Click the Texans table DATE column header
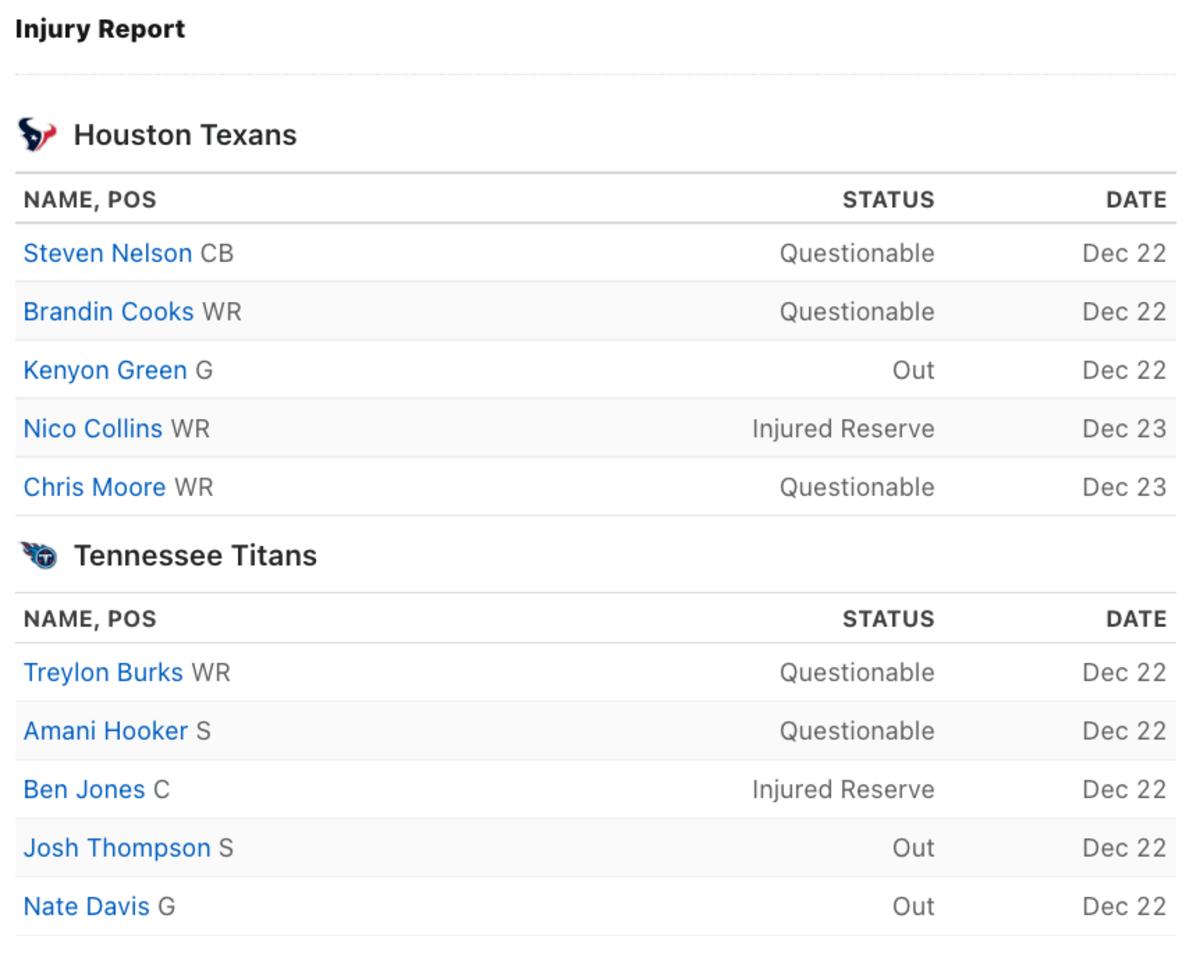The height and width of the screenshot is (968, 1200). [1136, 200]
